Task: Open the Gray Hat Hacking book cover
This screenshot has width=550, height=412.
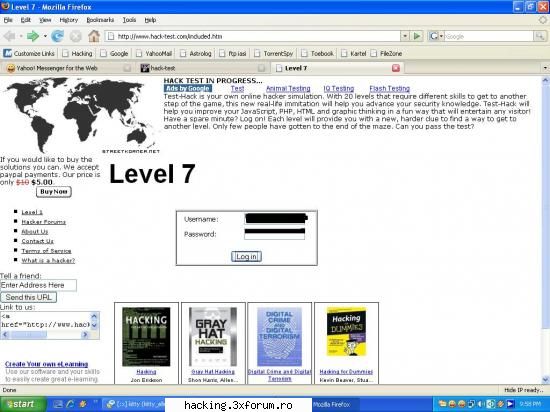Action: [x=213, y=337]
